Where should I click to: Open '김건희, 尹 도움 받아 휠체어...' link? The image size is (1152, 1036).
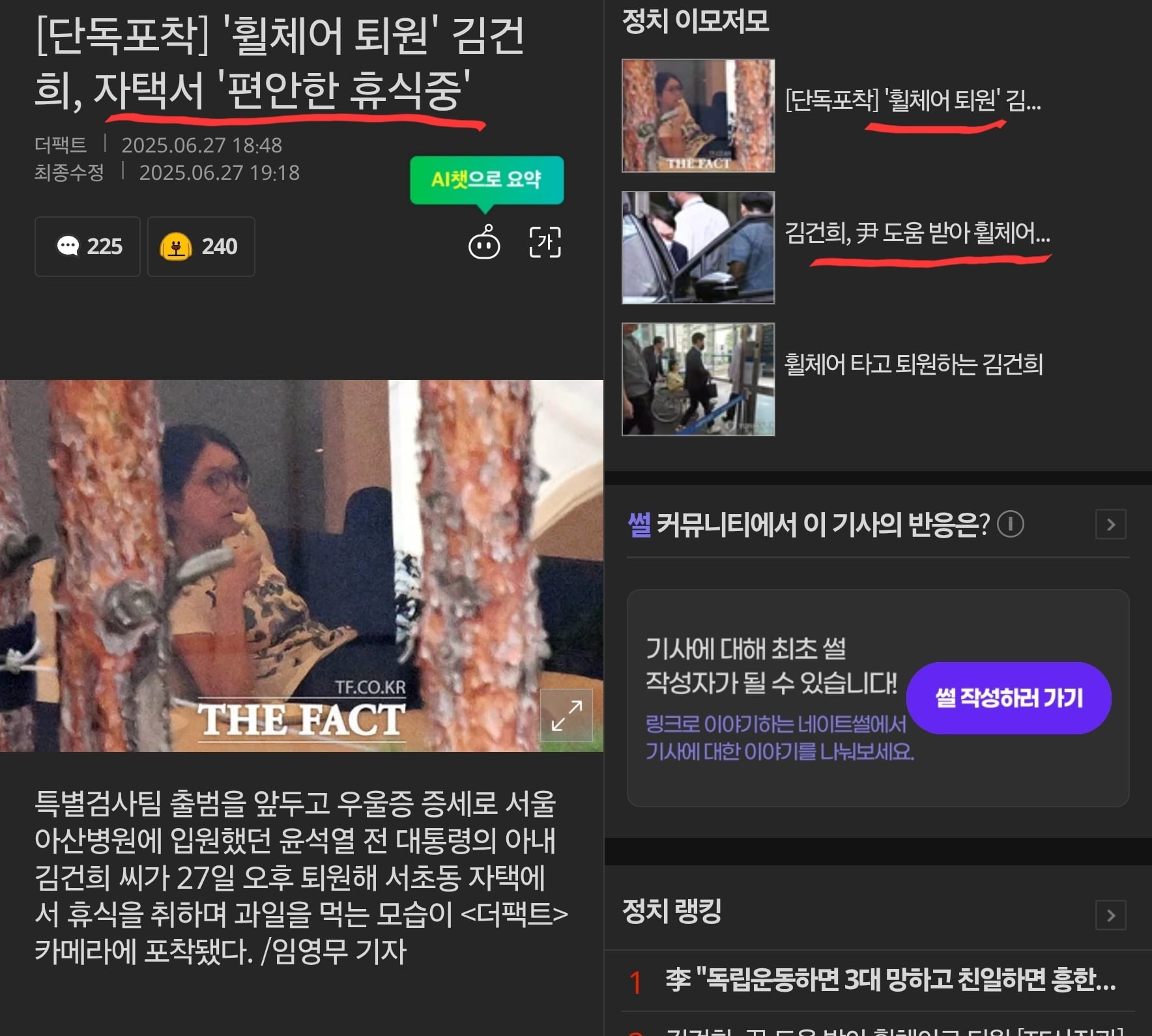(917, 232)
